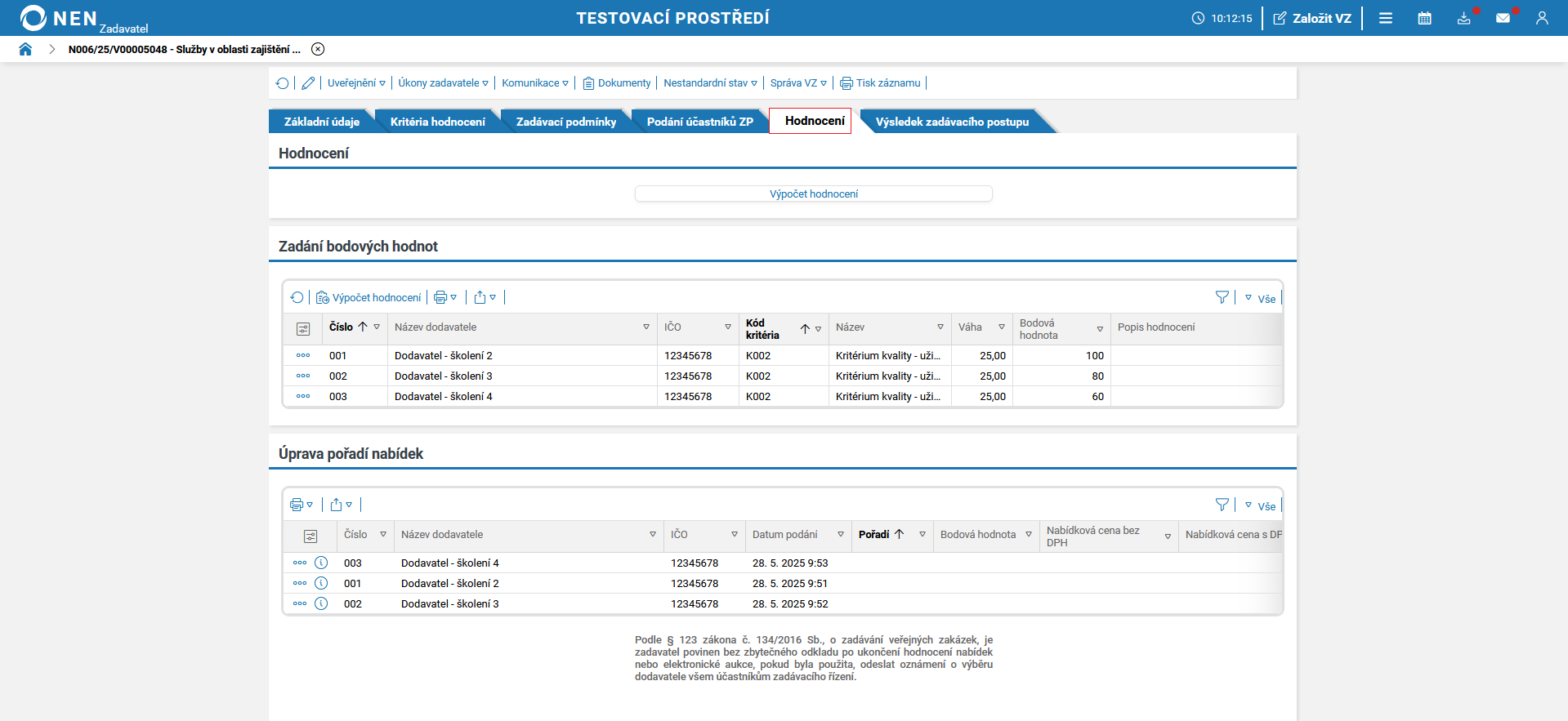Open Správa VZ dropdown menu
1568x721 pixels.
coord(797,83)
